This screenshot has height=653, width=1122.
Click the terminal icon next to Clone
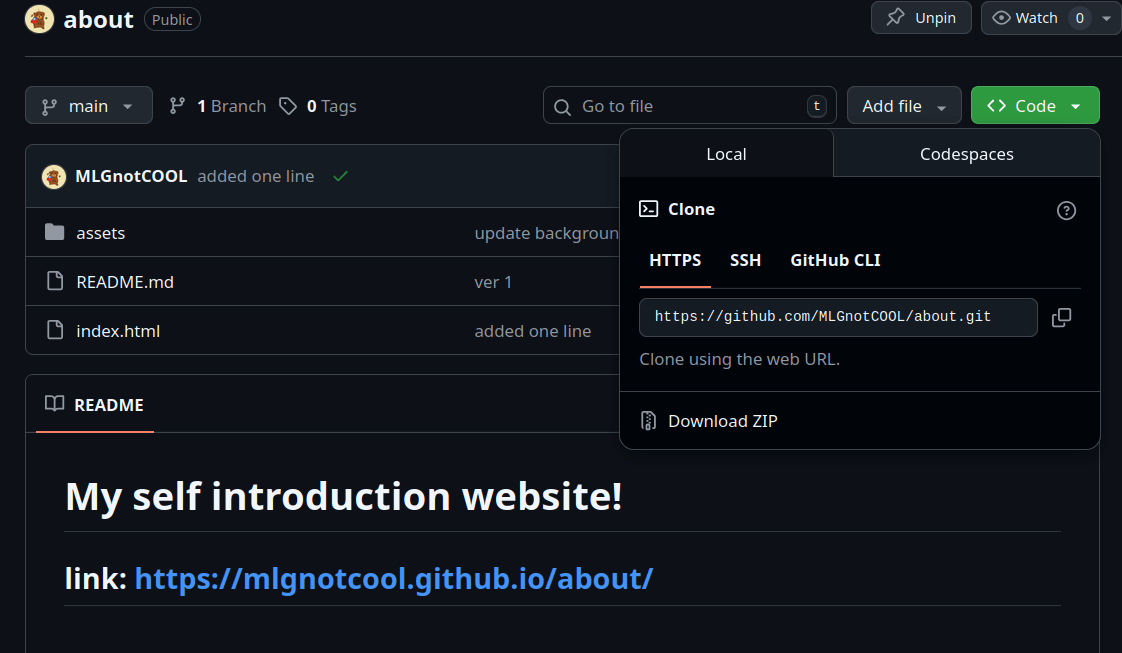pos(648,209)
